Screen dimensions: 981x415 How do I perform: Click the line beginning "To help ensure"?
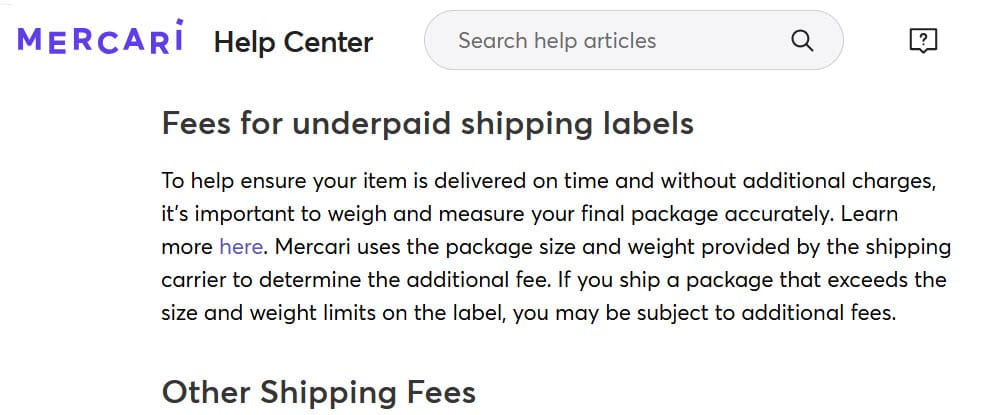[x=230, y=182]
